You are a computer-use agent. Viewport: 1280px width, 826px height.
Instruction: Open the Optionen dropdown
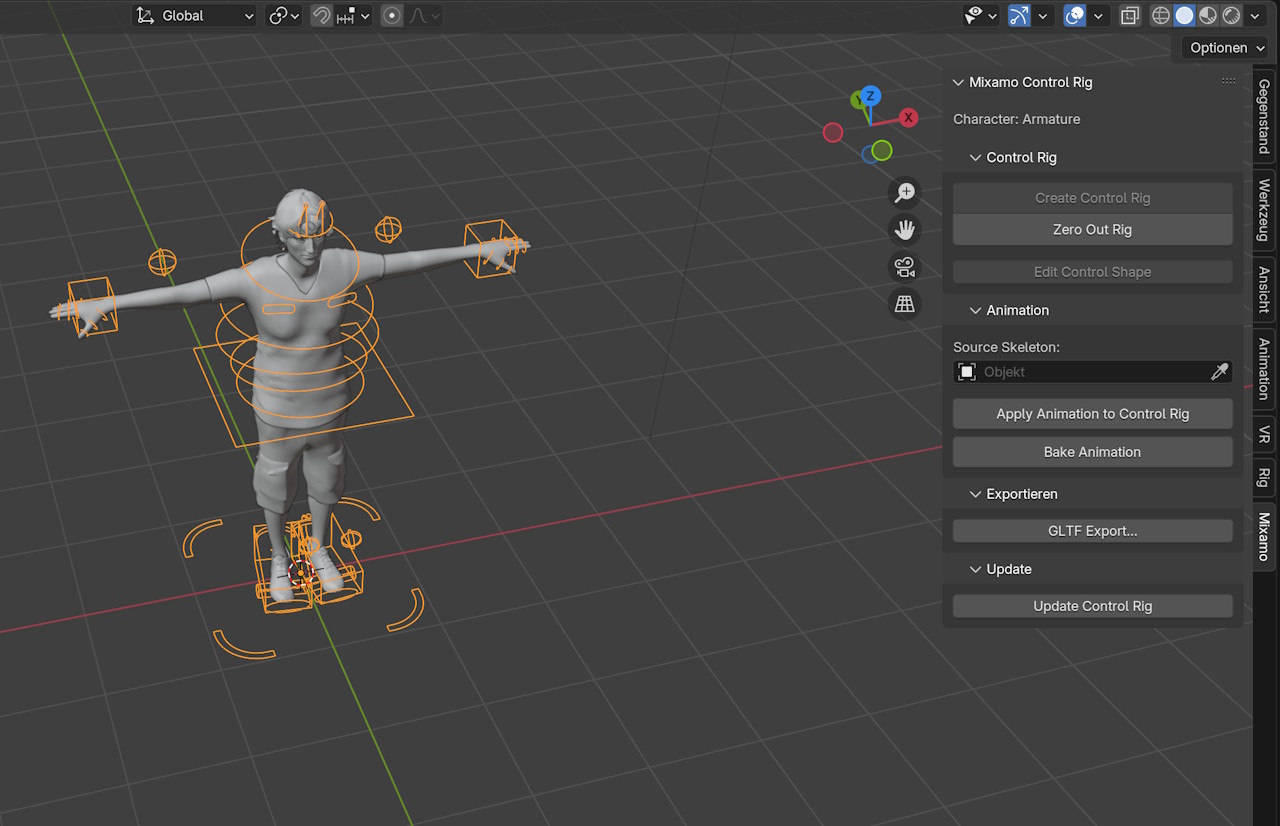tap(1225, 47)
